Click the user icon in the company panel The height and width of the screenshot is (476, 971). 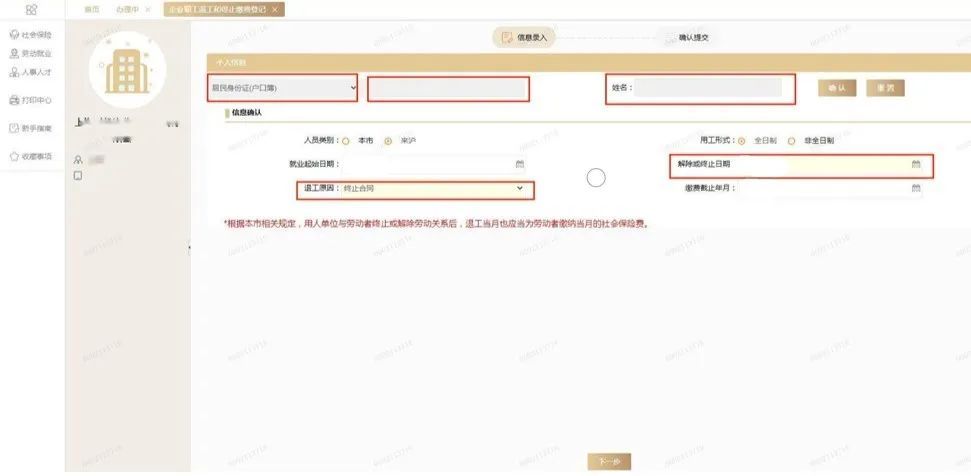pos(78,160)
